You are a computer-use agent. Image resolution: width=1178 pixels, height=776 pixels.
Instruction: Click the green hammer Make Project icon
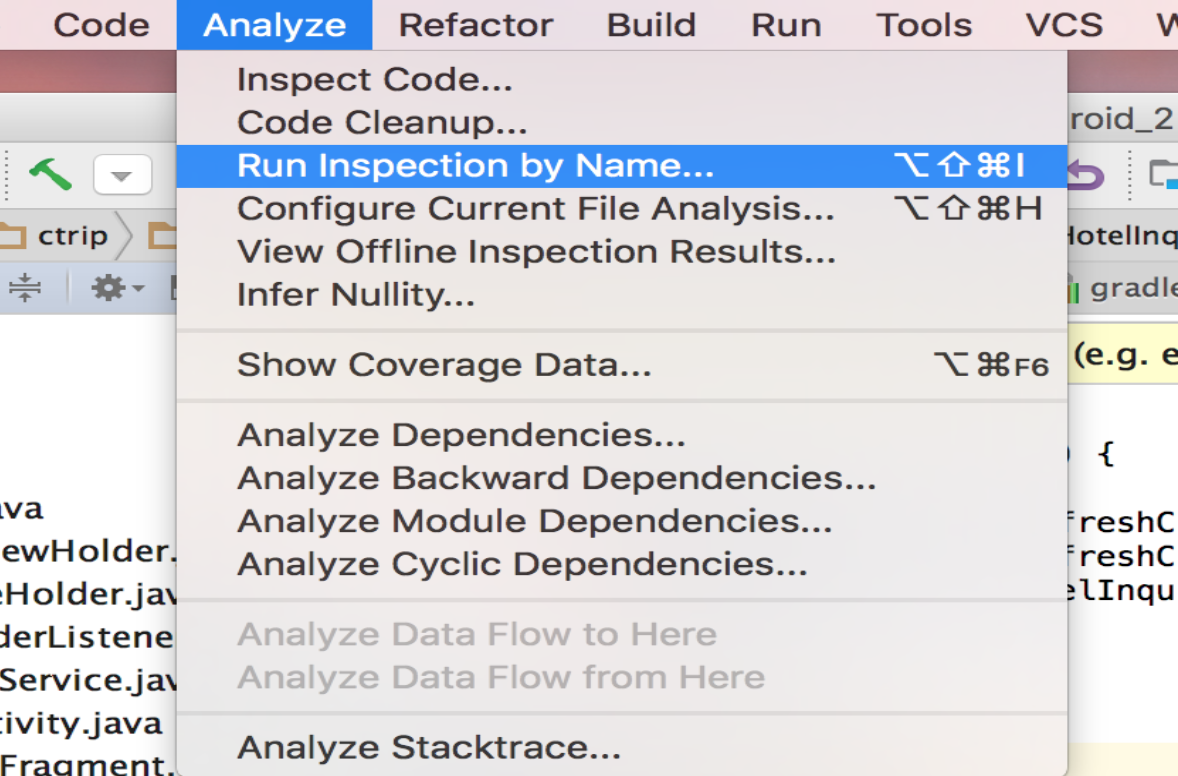click(49, 175)
